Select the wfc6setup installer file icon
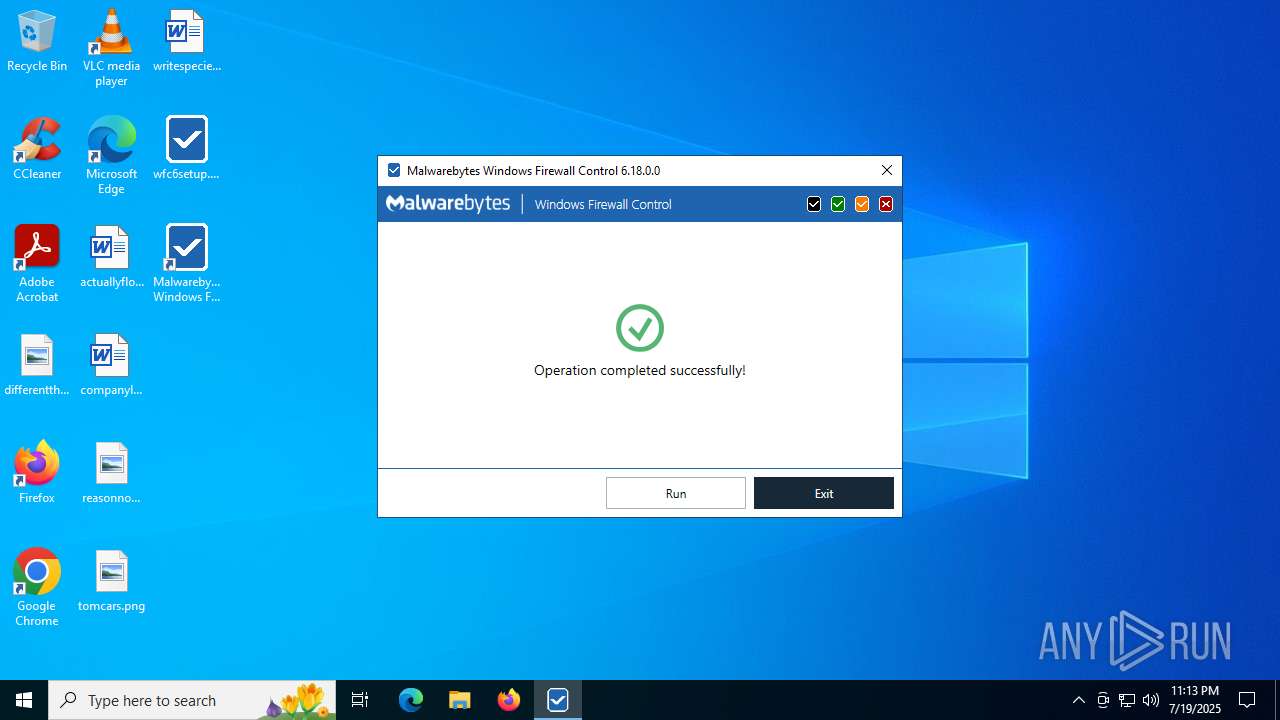Screen dimensions: 1280x720 coord(187,149)
